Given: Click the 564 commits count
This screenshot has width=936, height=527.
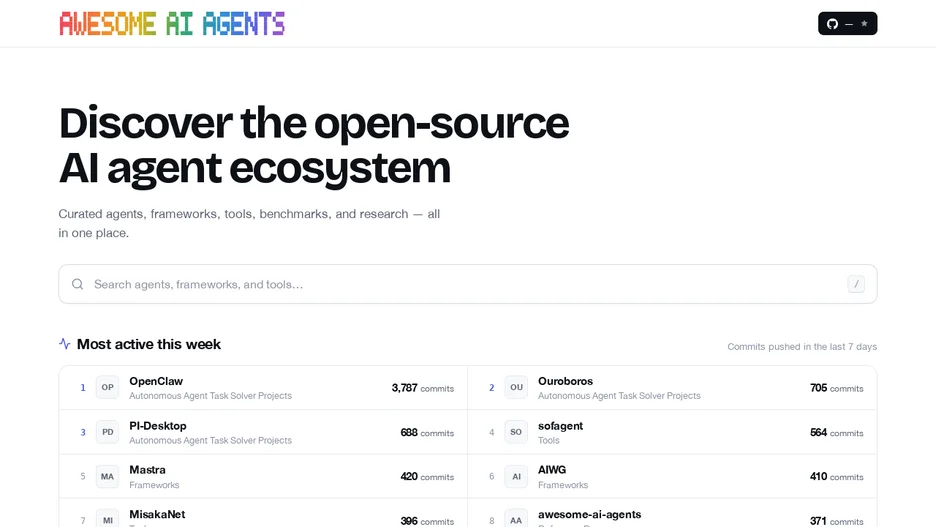Looking at the screenshot, I should [836, 433].
